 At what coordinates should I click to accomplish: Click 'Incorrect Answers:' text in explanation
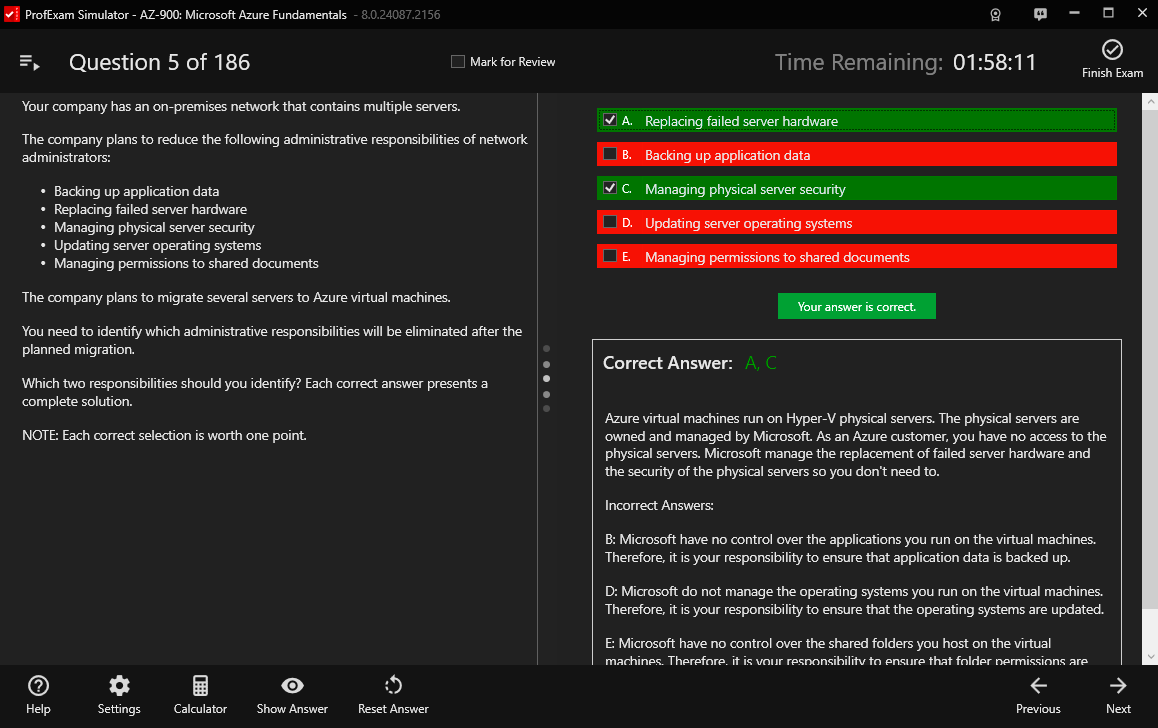point(659,506)
